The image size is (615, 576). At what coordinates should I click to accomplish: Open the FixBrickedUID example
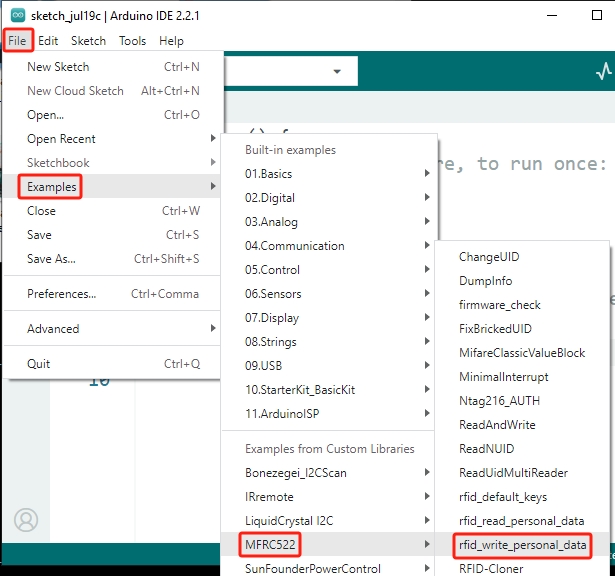tap(522, 329)
